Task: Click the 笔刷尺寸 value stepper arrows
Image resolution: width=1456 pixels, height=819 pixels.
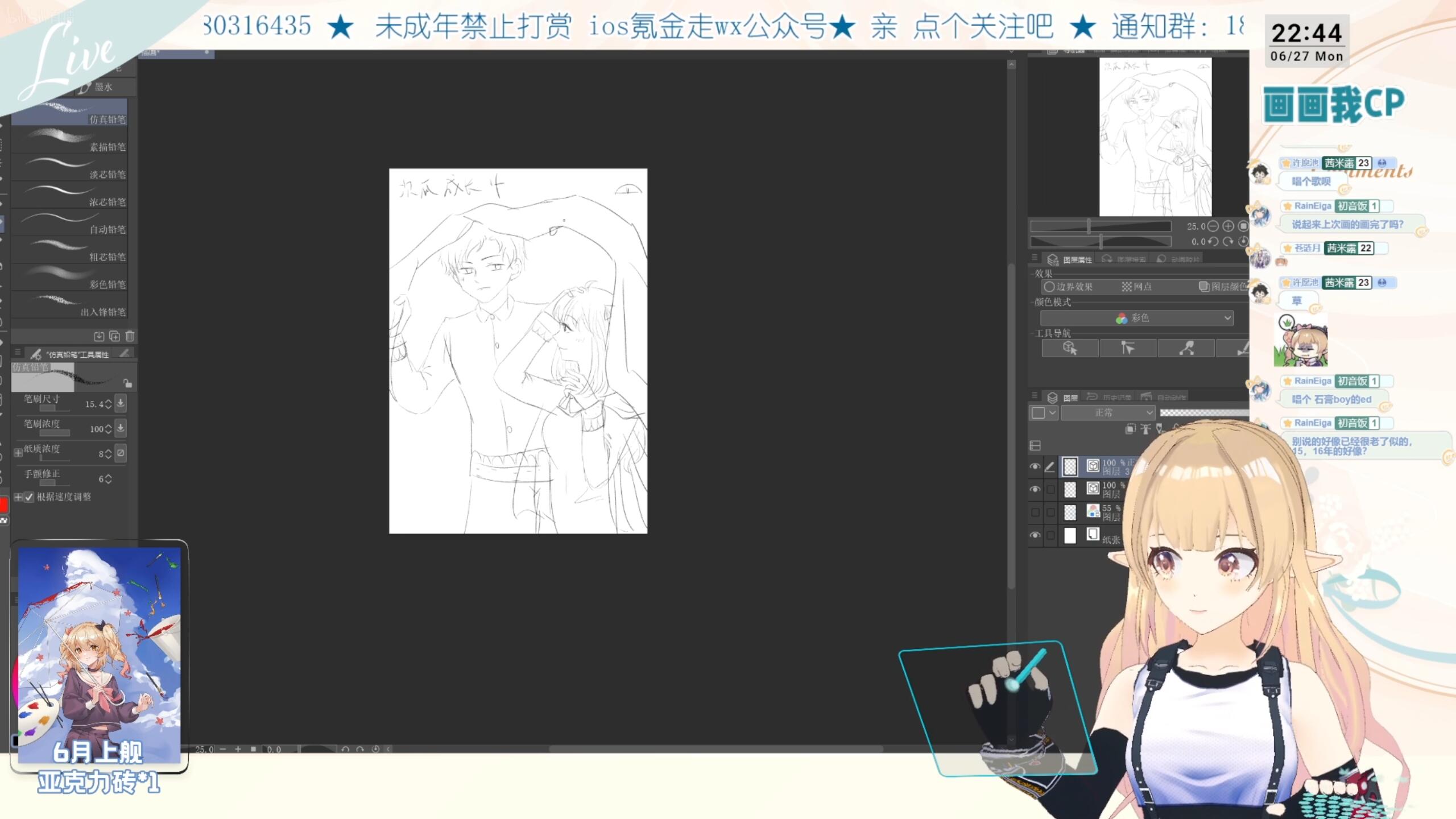Action: tap(108, 404)
